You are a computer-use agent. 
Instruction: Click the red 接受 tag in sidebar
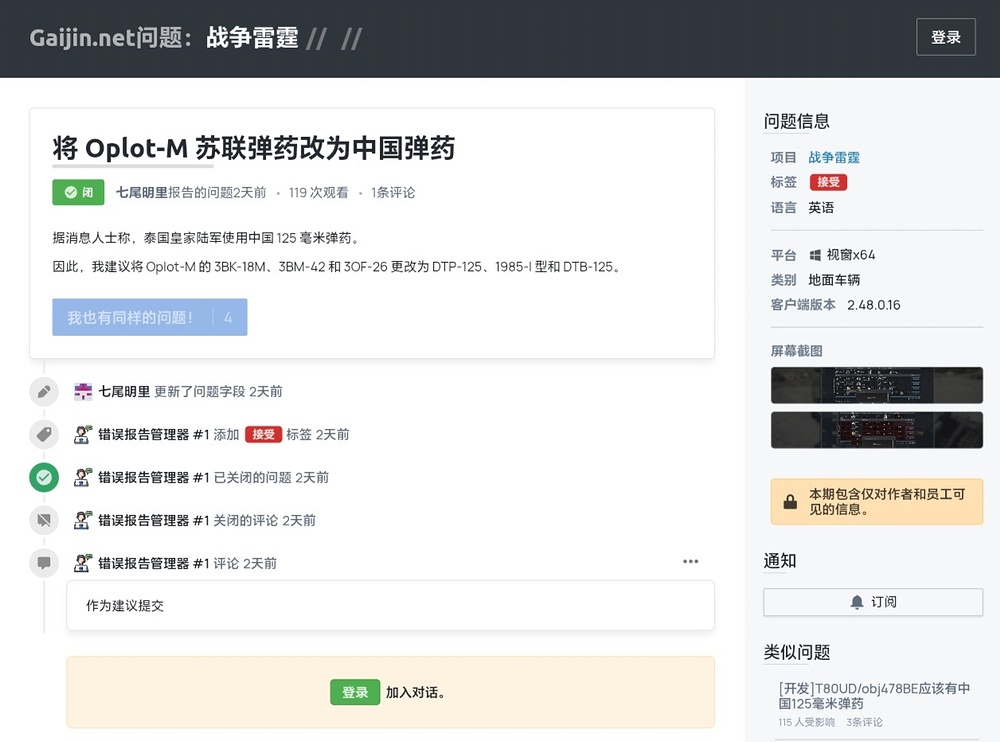click(x=828, y=182)
